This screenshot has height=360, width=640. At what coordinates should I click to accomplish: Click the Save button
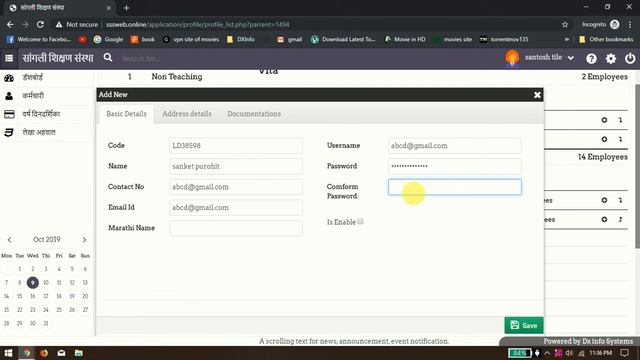[x=524, y=325]
